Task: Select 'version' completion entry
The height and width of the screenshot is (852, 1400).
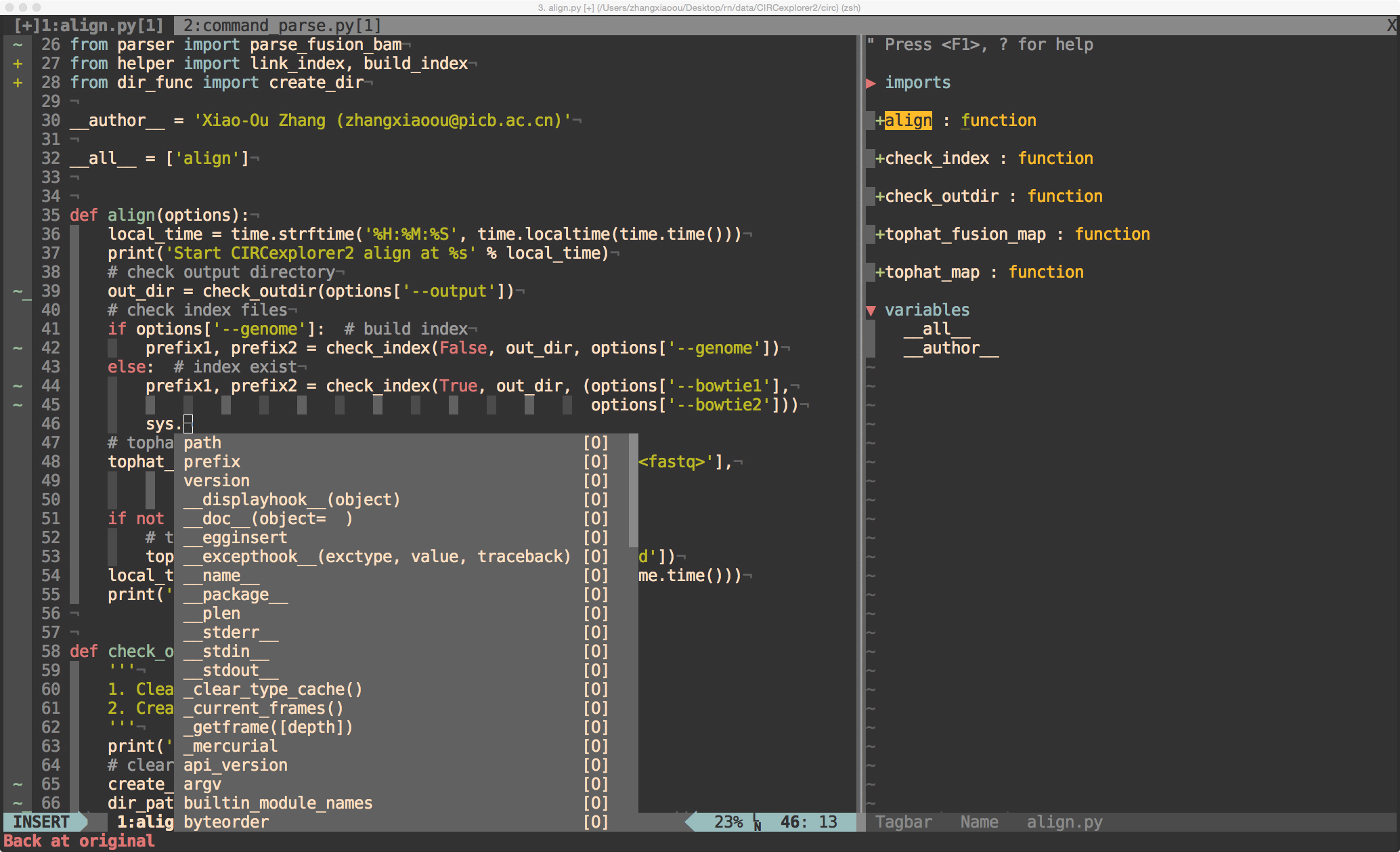Action: pyautogui.click(x=217, y=481)
